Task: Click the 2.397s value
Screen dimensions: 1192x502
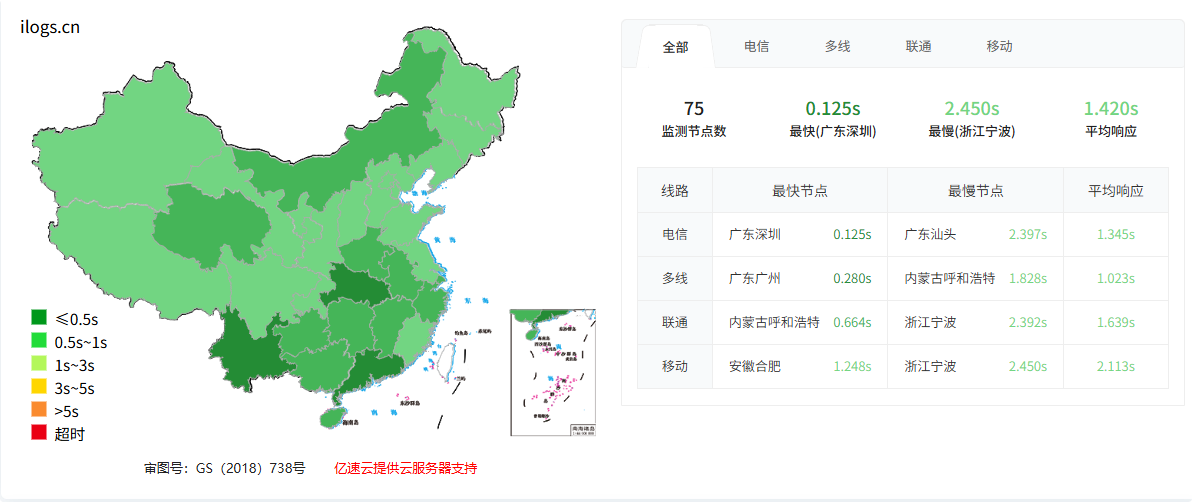Action: [1028, 234]
